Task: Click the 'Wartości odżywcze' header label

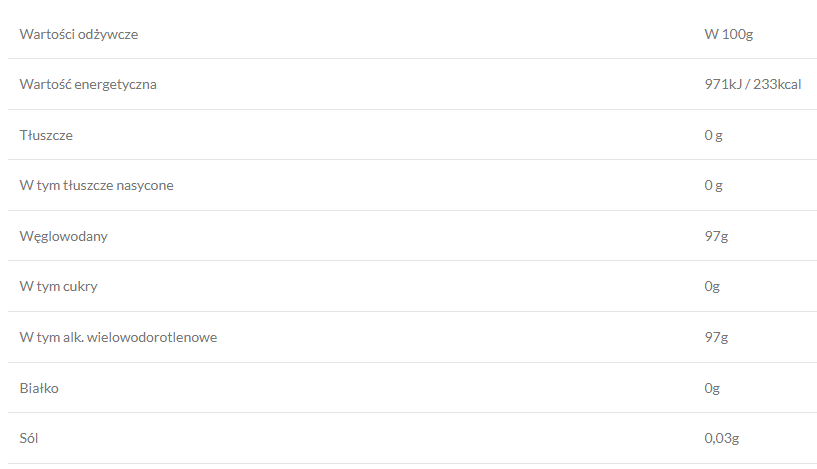Action: click(x=79, y=35)
